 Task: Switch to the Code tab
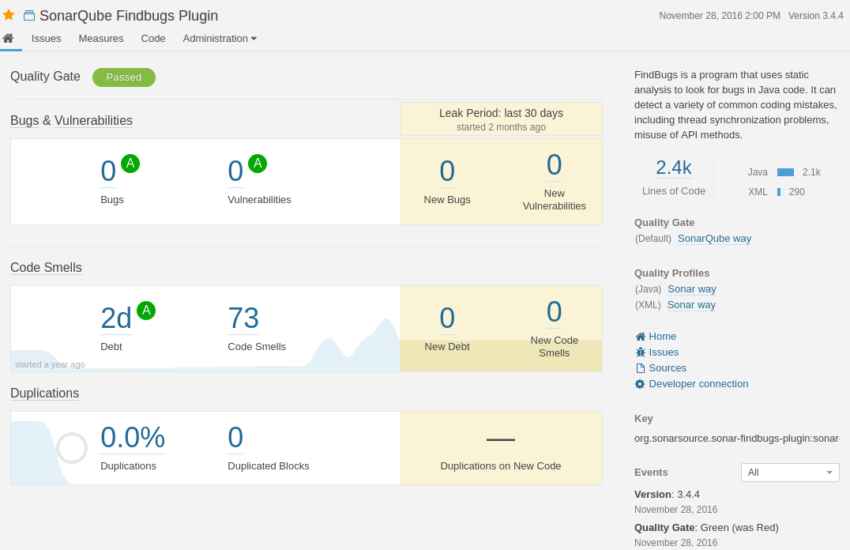click(x=153, y=38)
